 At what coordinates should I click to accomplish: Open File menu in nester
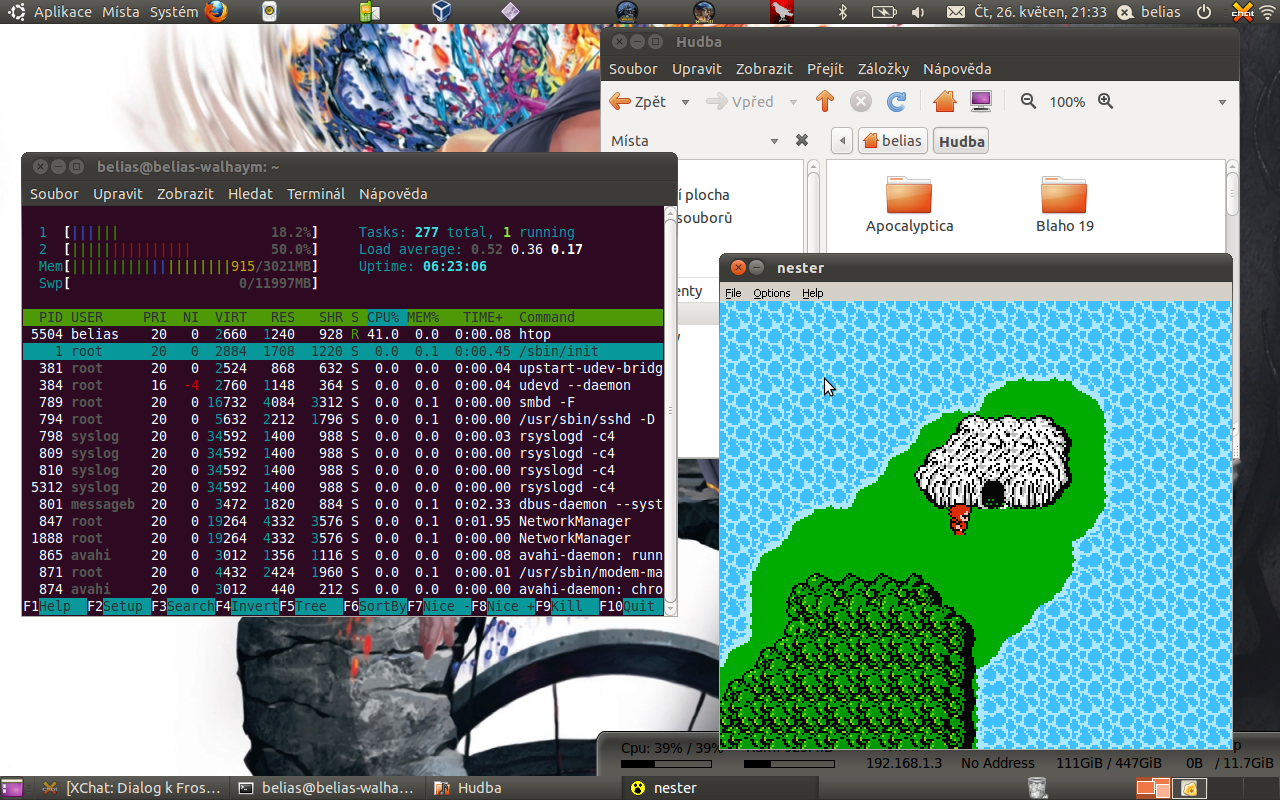point(733,293)
